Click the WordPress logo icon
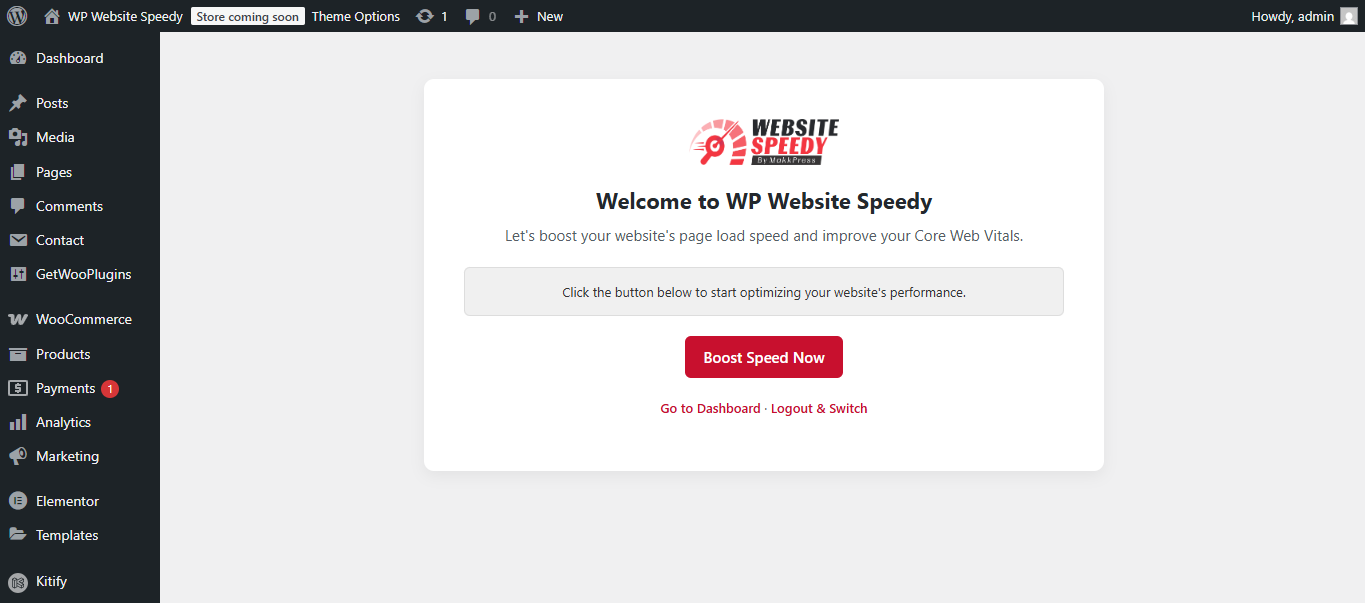Viewport: 1365px width, 603px height. click(x=17, y=16)
